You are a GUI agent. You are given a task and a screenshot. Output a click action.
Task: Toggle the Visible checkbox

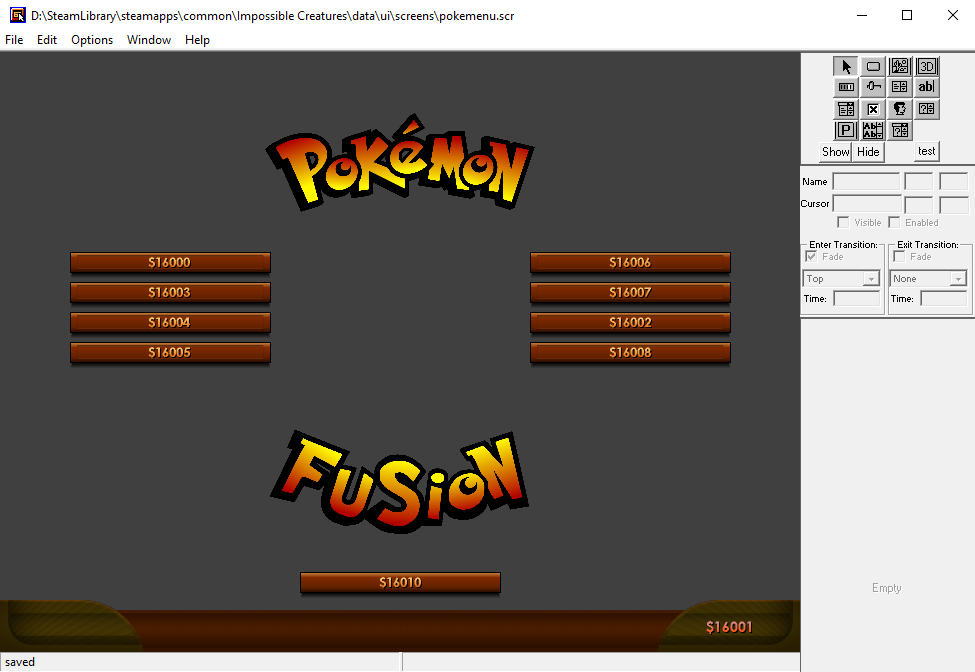[x=843, y=223]
